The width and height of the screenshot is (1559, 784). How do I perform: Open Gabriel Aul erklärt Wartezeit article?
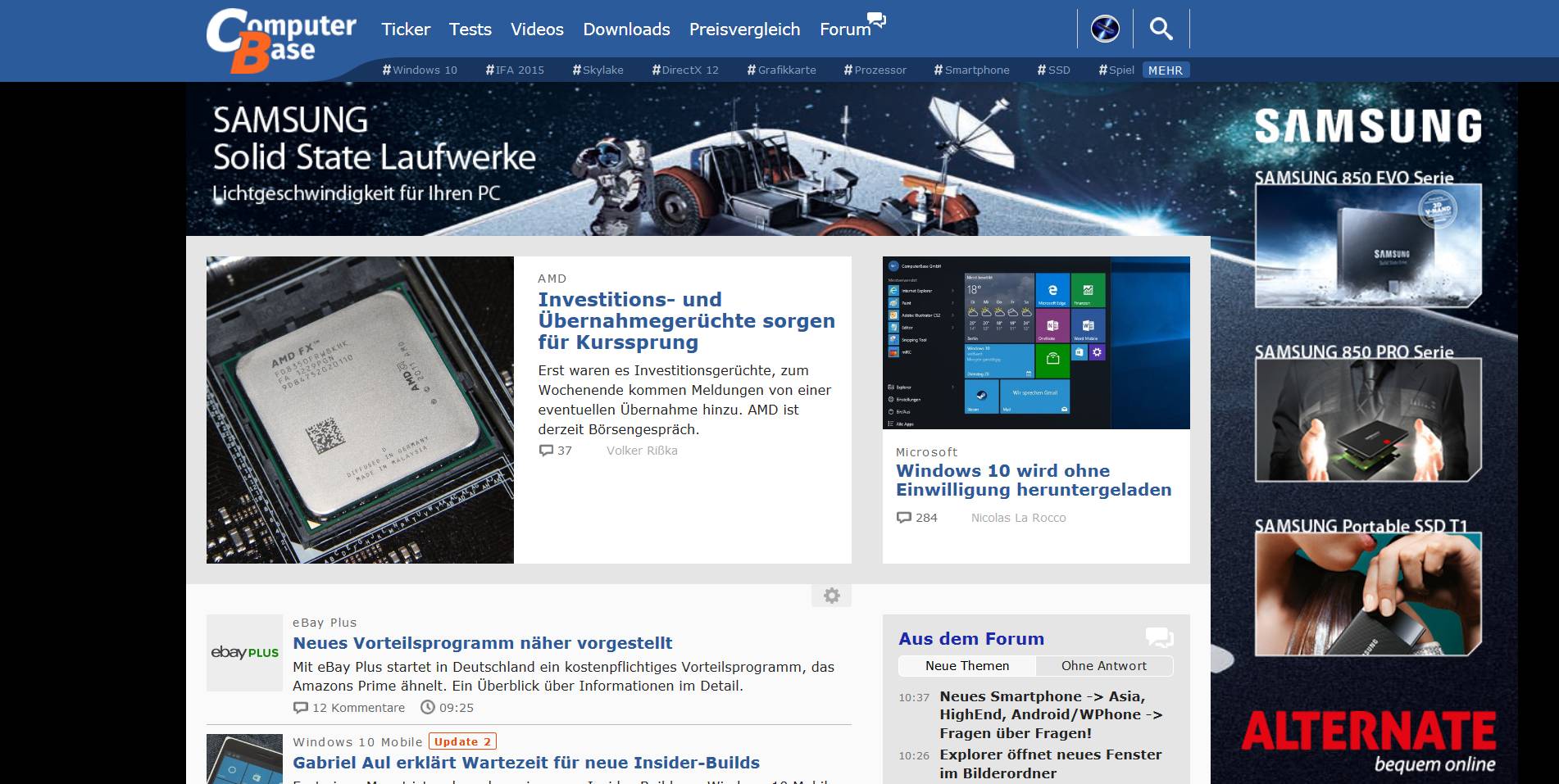pos(526,763)
